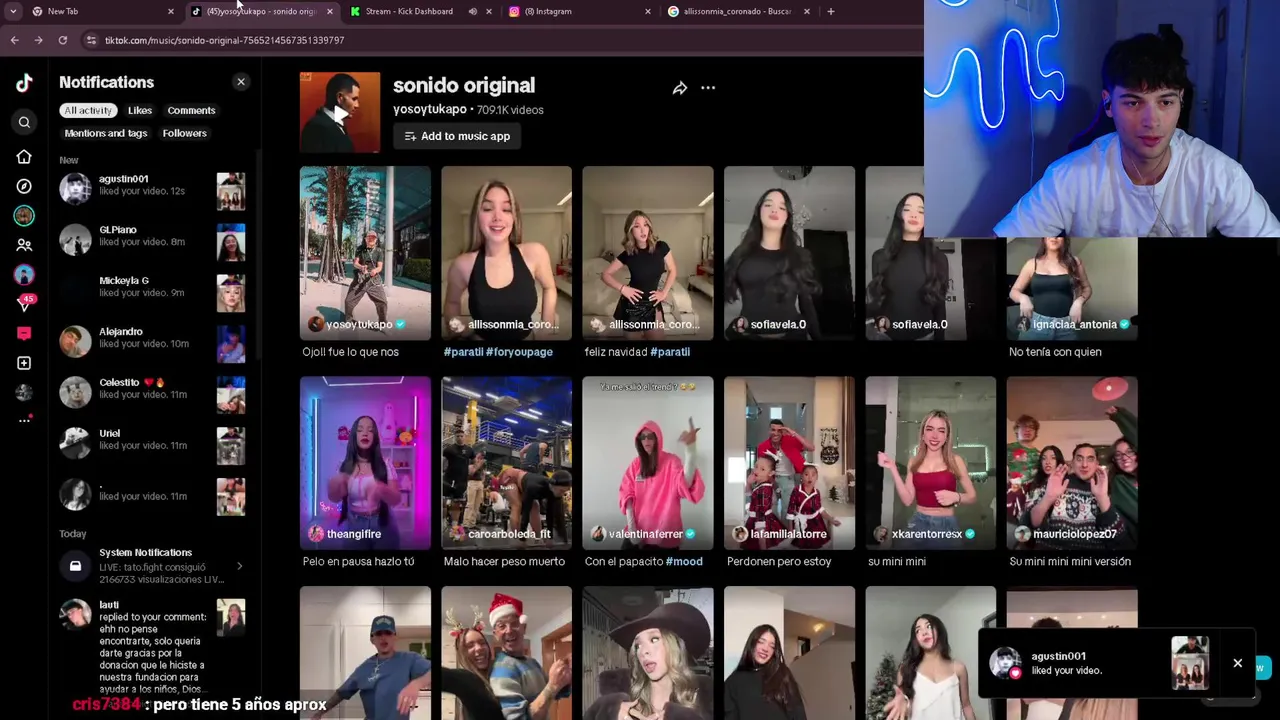Open Messages icon with 45 badge
The height and width of the screenshot is (720, 1280).
24,303
